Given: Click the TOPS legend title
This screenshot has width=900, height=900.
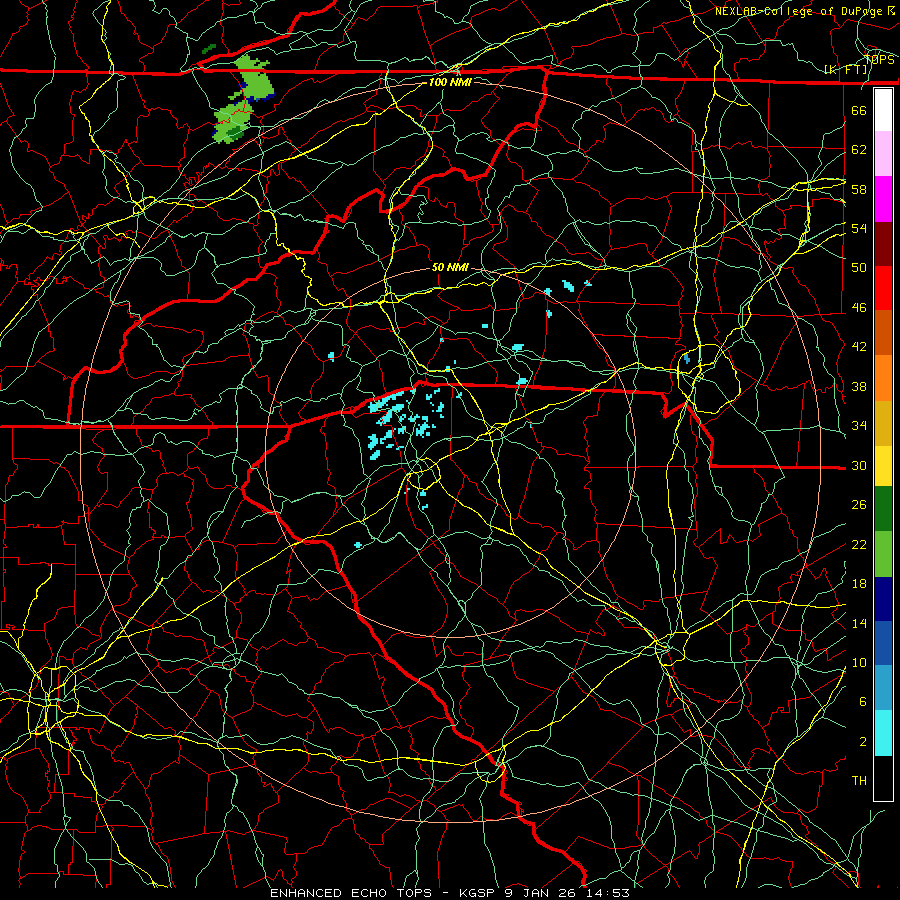Looking at the screenshot, I should coord(879,60).
